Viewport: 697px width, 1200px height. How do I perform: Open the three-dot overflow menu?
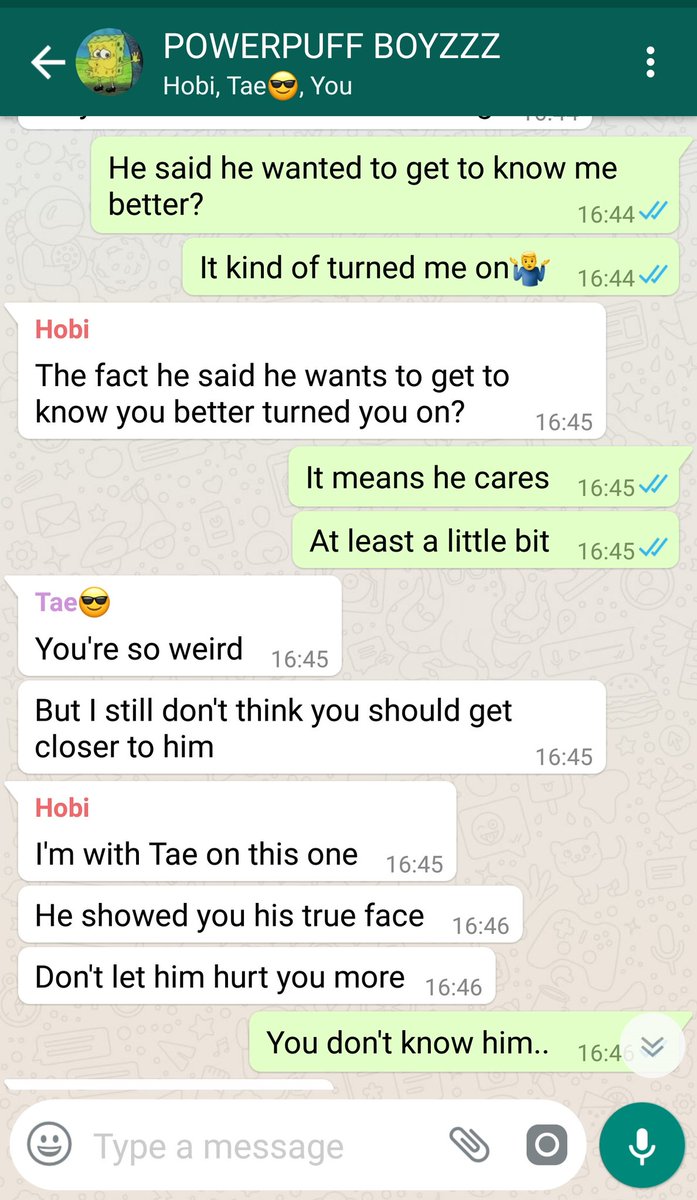tap(651, 62)
